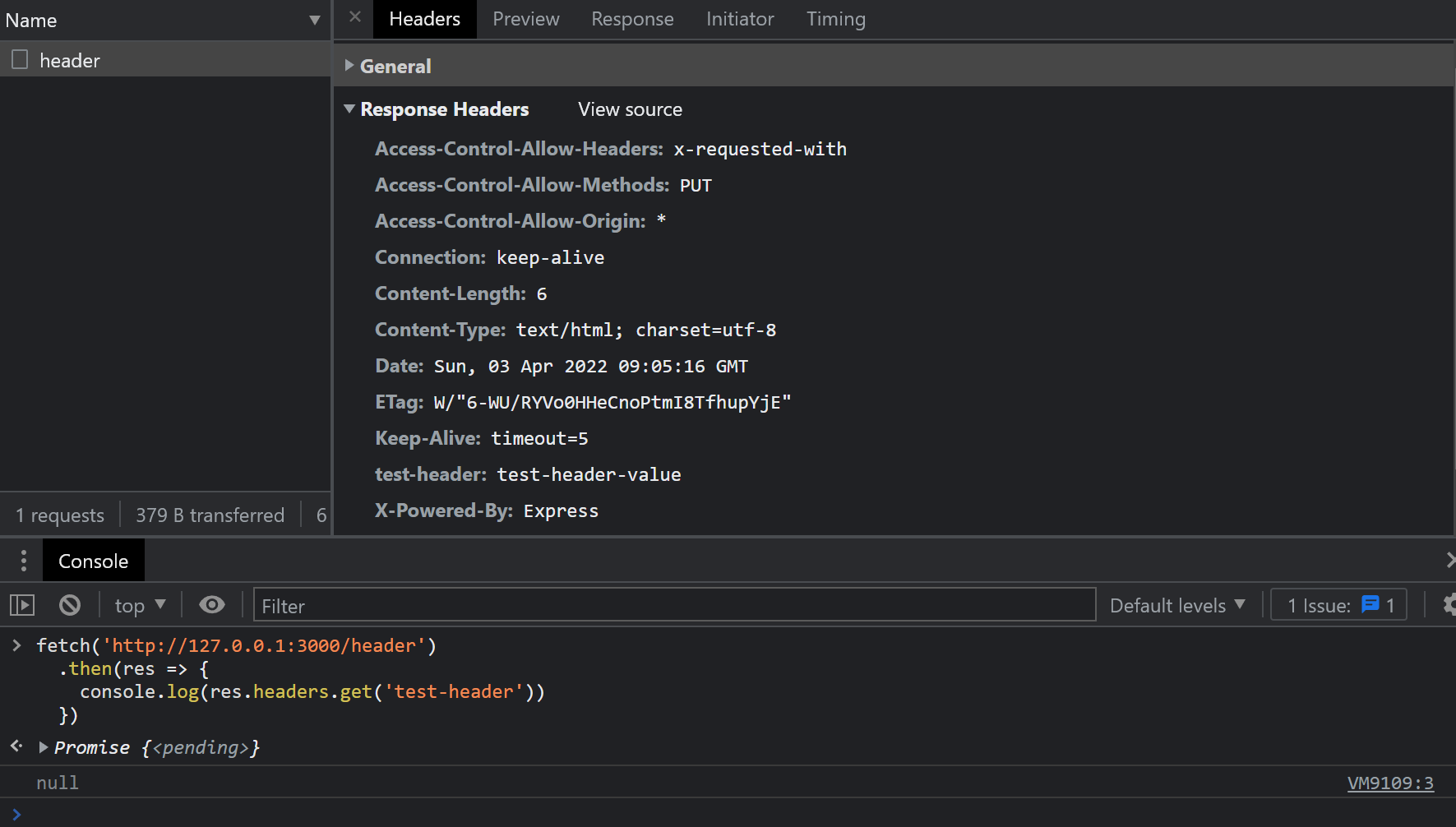Viewport: 1456px width, 827px height.
Task: Close the request details panel
Action: 355,17
